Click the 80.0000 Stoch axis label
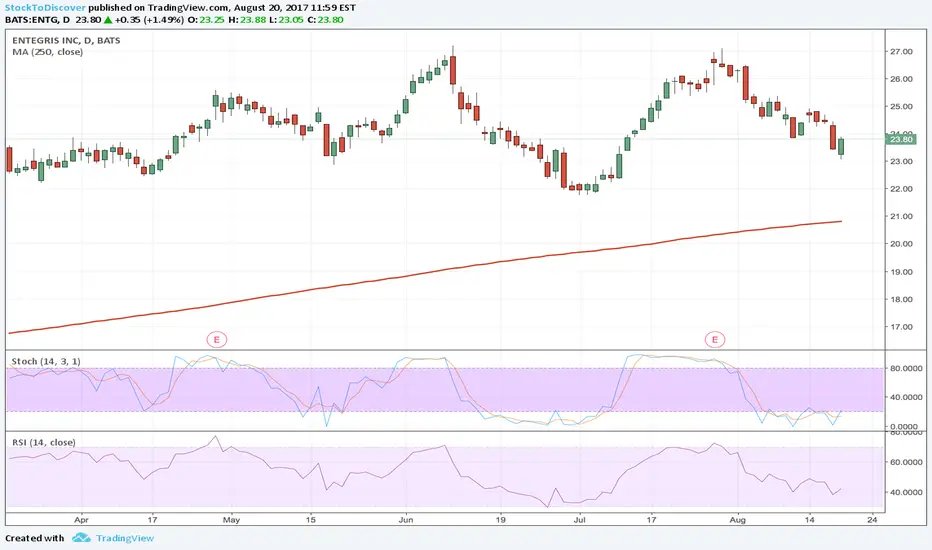 point(905,369)
